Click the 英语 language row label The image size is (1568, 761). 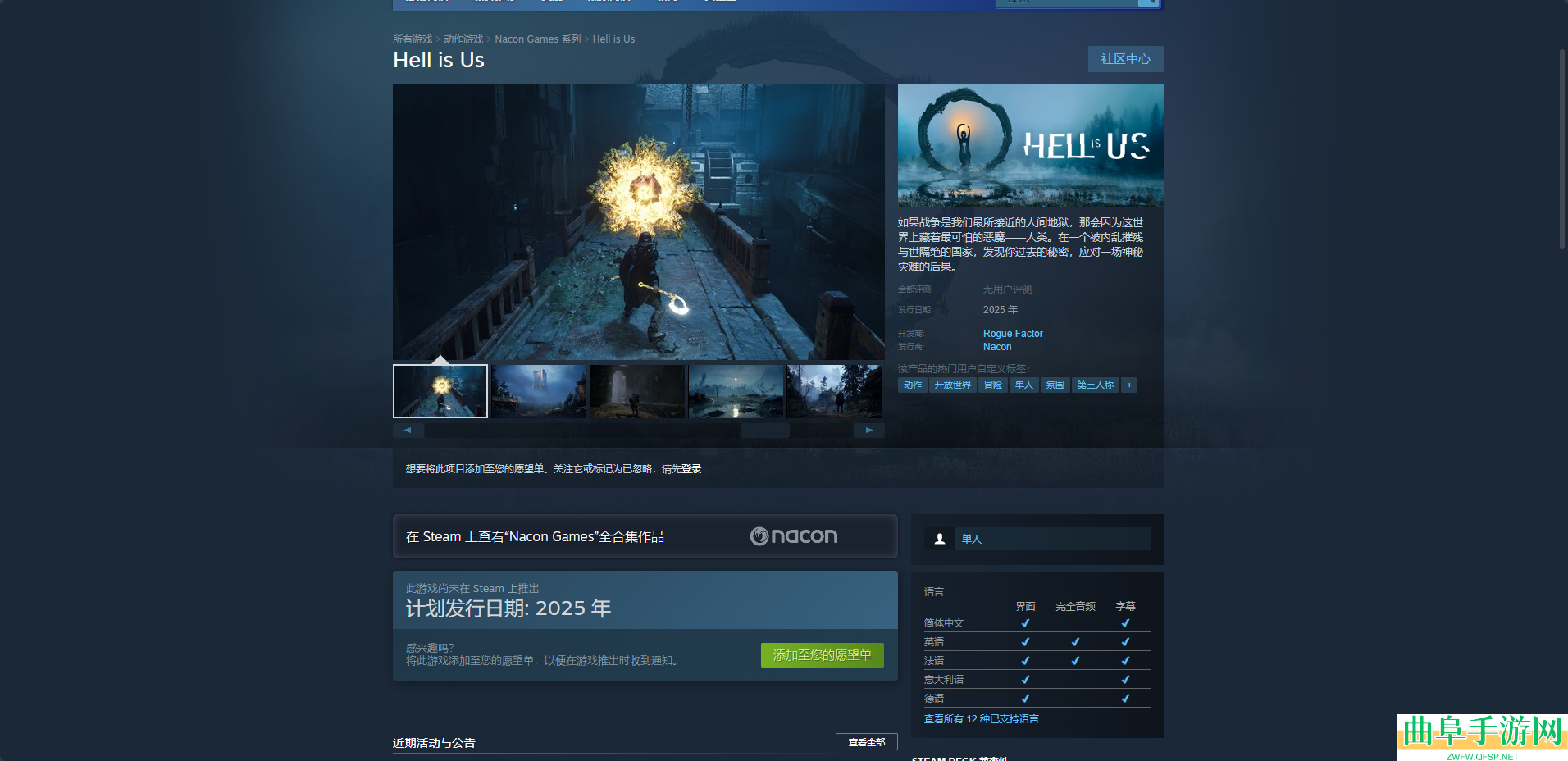click(934, 642)
